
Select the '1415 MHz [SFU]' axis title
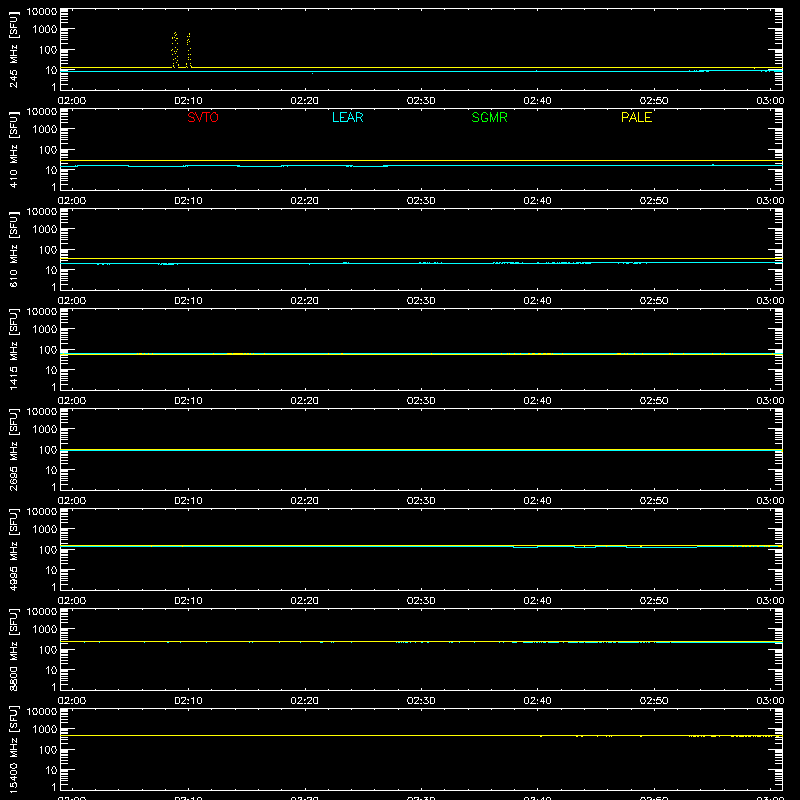pos(13,349)
